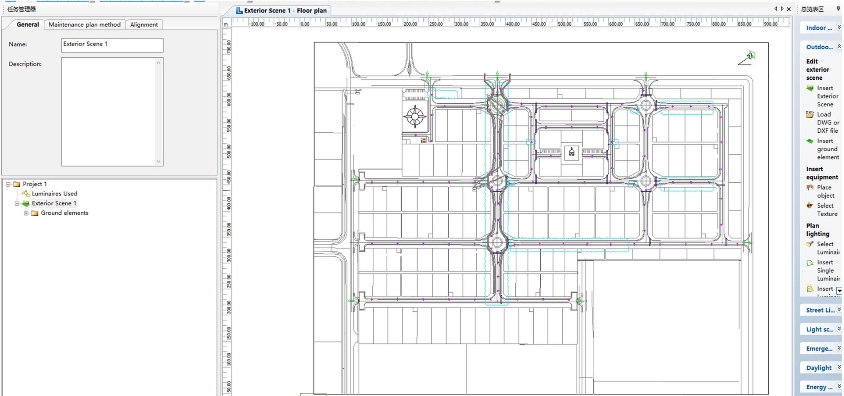This screenshot has width=844, height=396.
Task: Click the tab scroll left arrow
Action: [776, 9]
